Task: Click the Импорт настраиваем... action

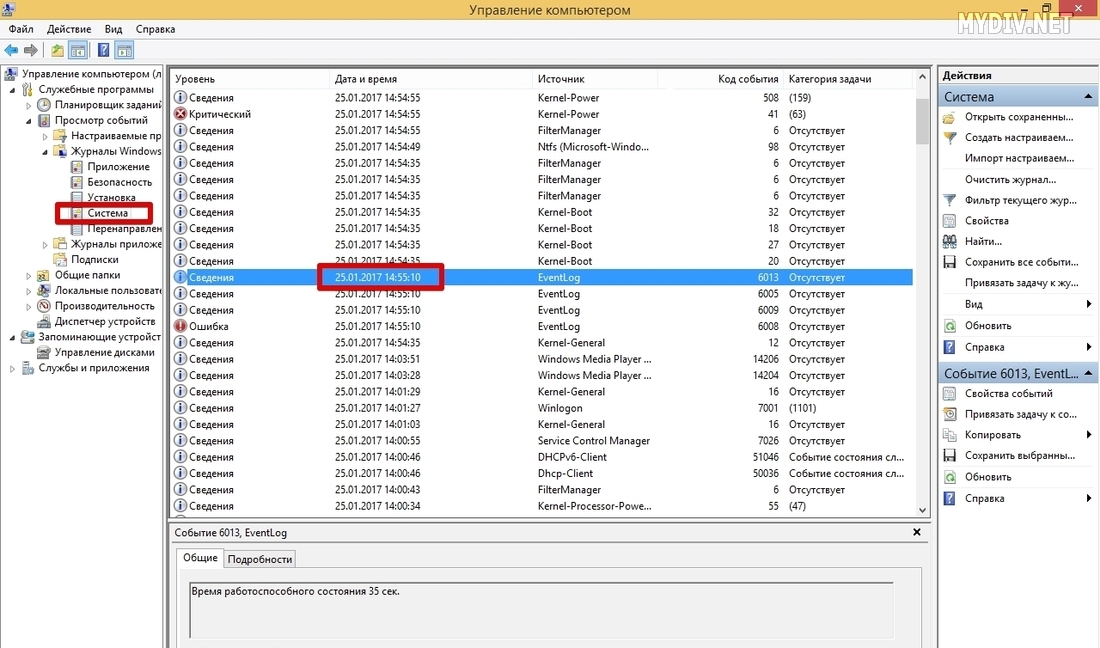Action: (x=1019, y=158)
